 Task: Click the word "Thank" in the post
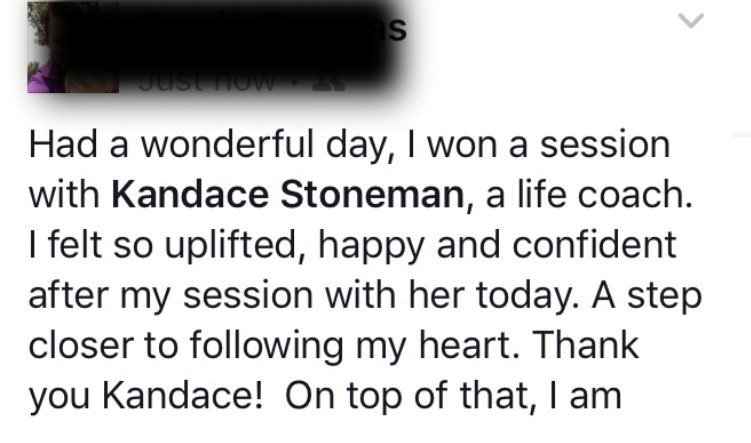(x=585, y=344)
